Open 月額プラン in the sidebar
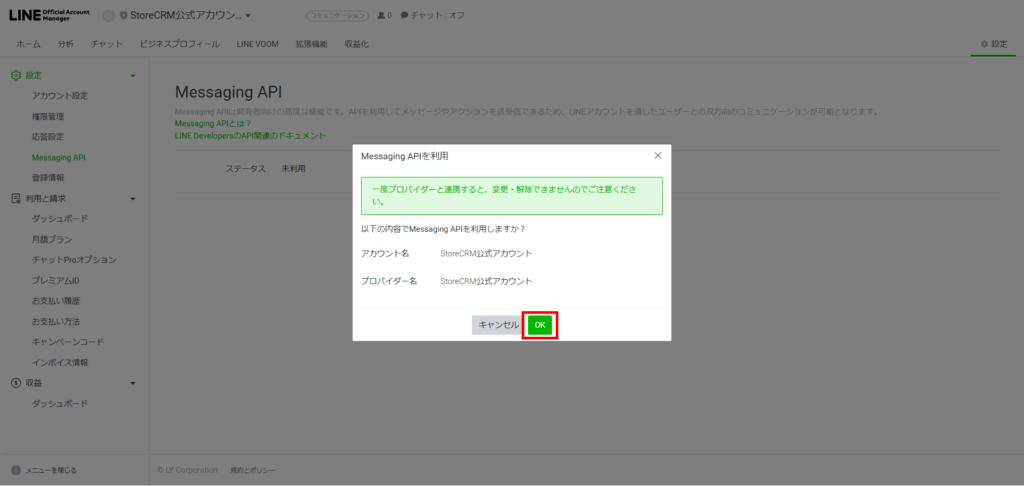The width and height of the screenshot is (1024, 486). pyautogui.click(x=52, y=239)
